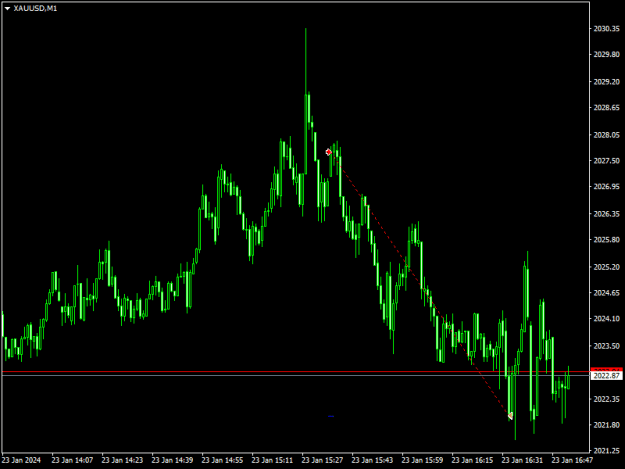
Task: Select the red horizontal price level line
Action: 296,371
